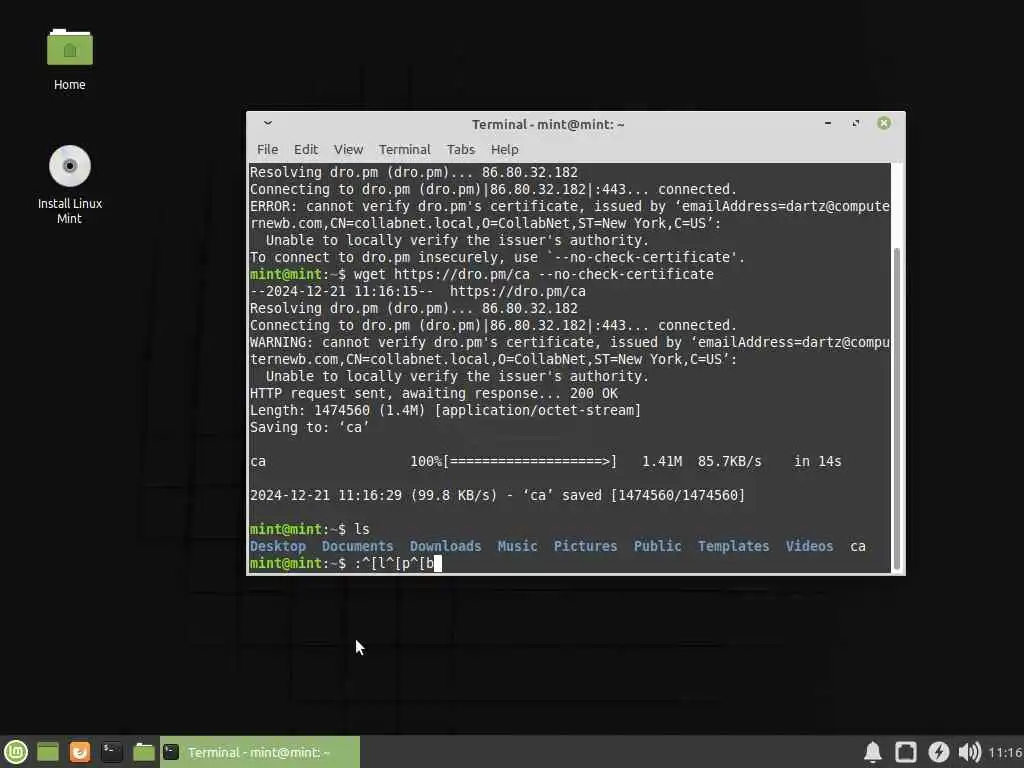Screen dimensions: 1024x768
Task: Click the 'Length: 1474560 (1.4M)' line
Action: (445, 410)
